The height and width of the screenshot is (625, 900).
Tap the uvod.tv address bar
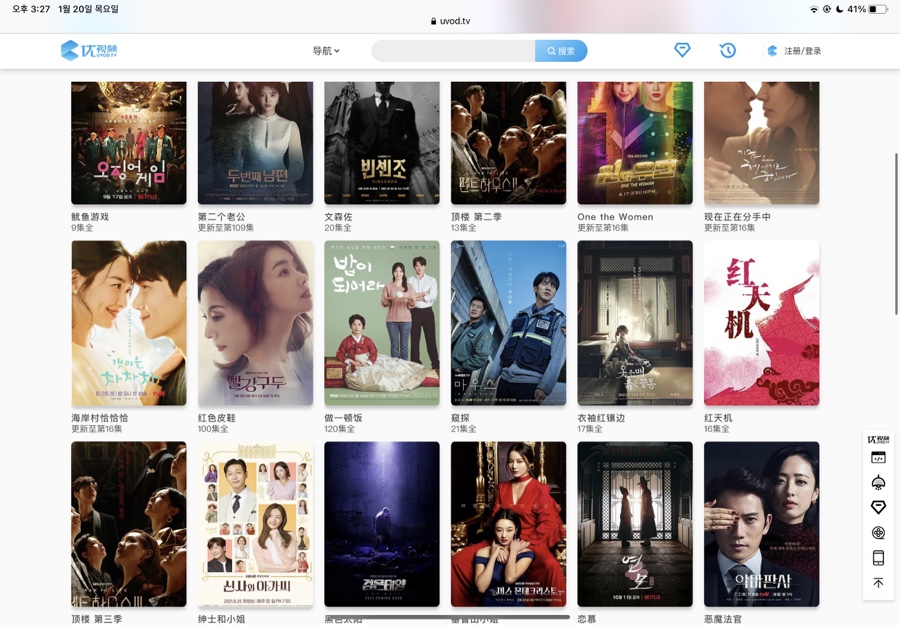pos(450,21)
